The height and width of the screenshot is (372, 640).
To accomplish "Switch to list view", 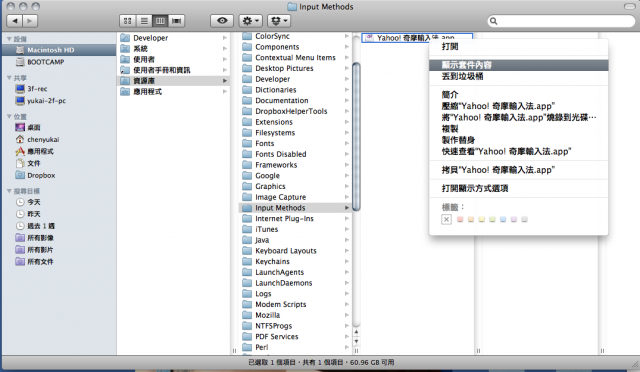I will (x=144, y=20).
